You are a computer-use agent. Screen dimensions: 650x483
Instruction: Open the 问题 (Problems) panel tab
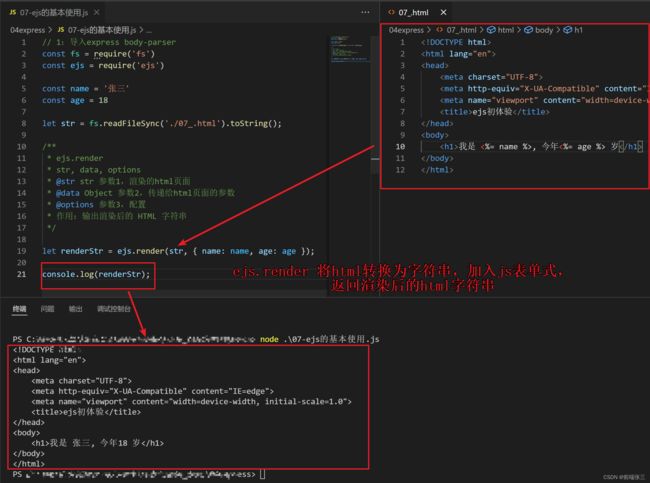[x=47, y=309]
